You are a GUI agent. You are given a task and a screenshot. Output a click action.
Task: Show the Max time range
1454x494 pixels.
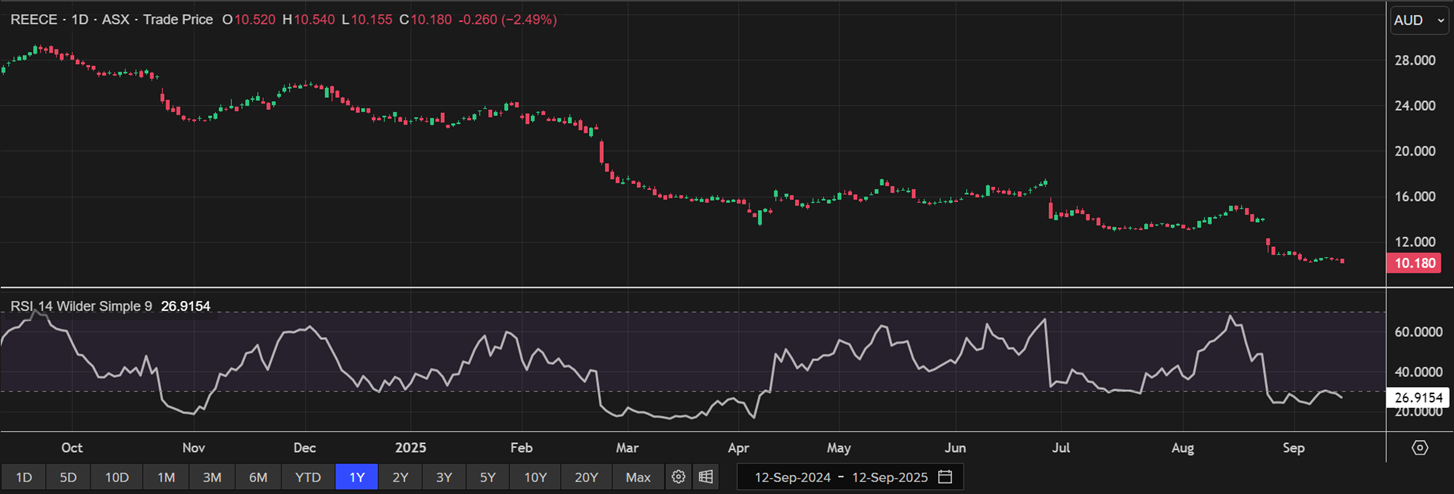coord(638,477)
